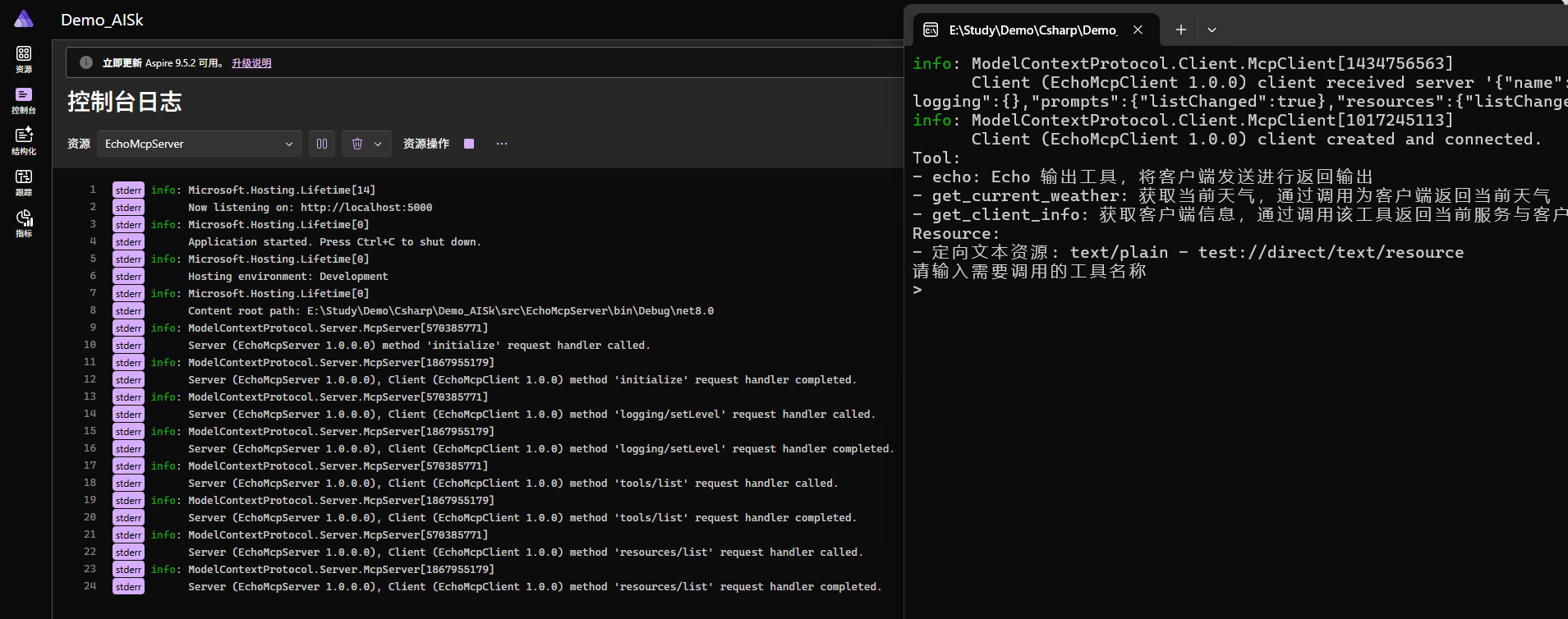Click line 20 'tools/list' handler completed

pos(522,518)
